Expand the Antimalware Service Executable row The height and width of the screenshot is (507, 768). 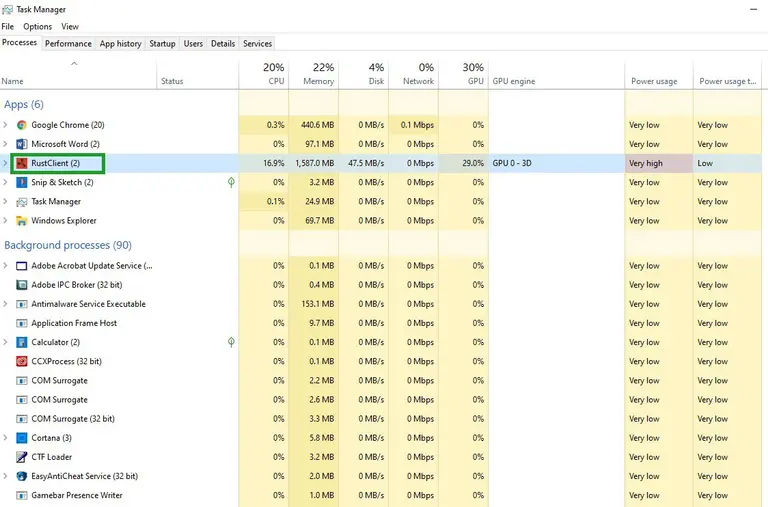click(5, 304)
